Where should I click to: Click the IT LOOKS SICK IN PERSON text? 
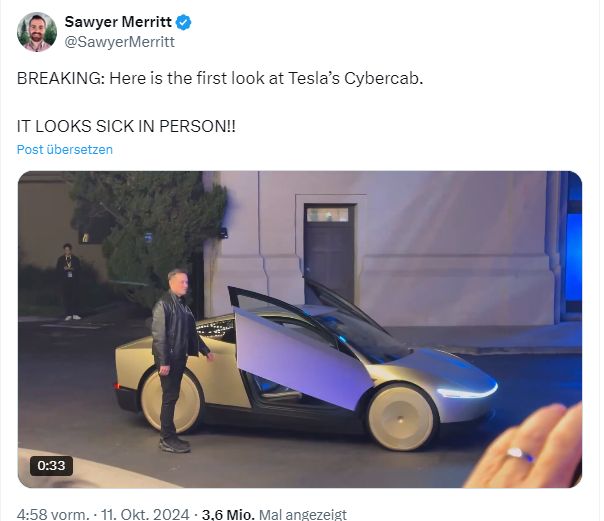pos(126,126)
